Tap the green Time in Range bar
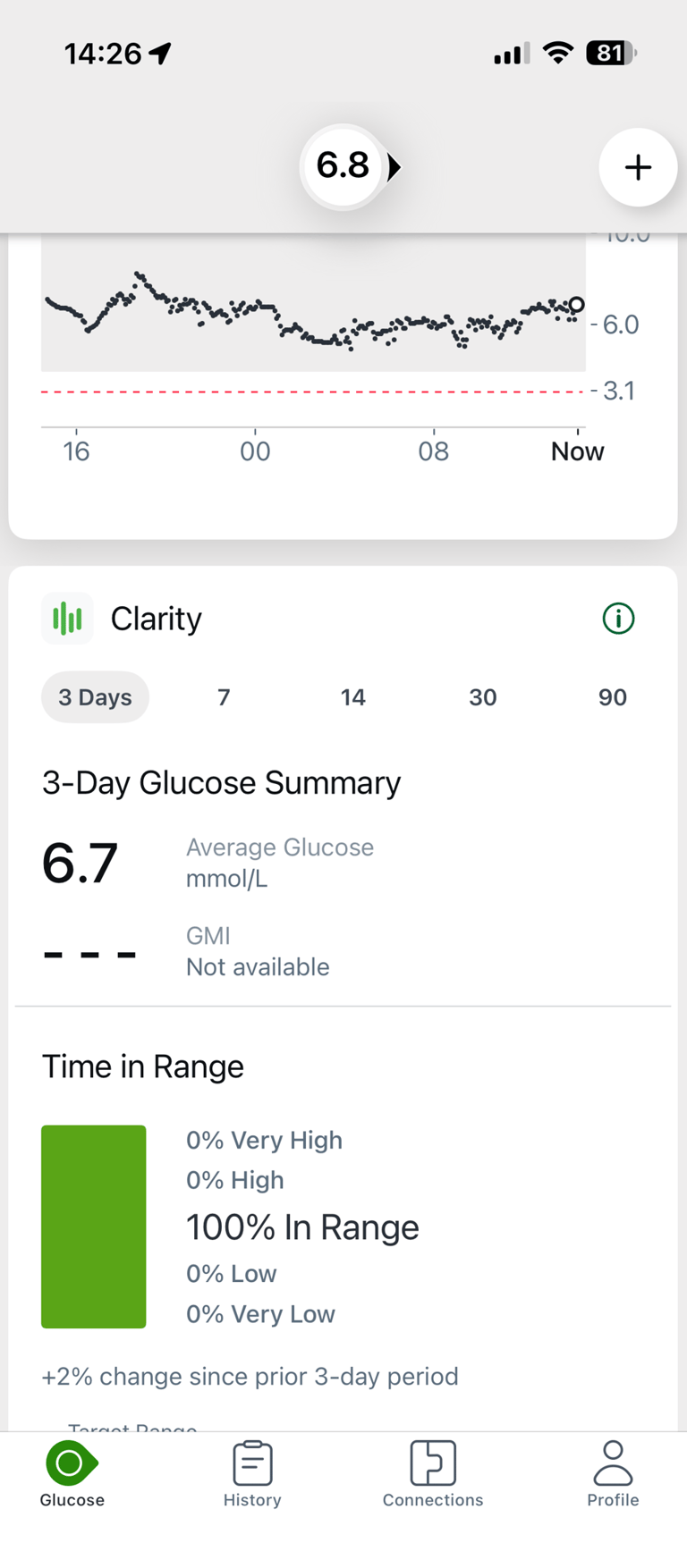The width and height of the screenshot is (687, 1568). (94, 1226)
